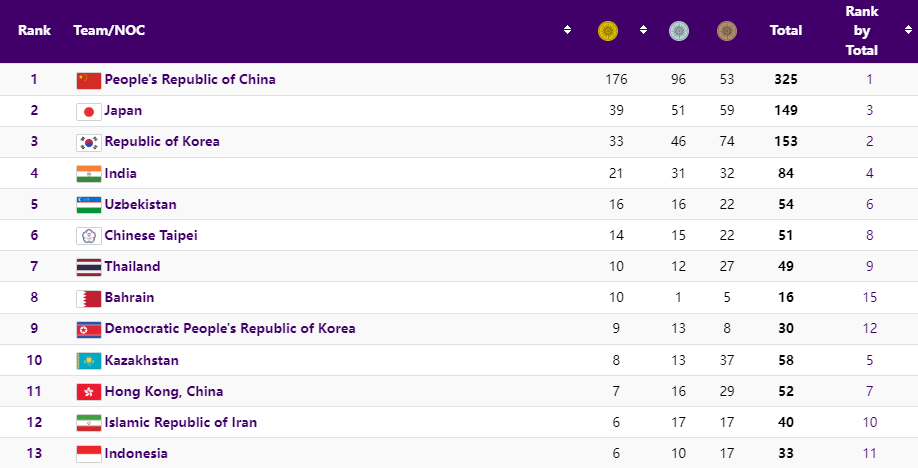The image size is (918, 468).
Task: Open the Uzbekistan team link
Action: pos(141,204)
